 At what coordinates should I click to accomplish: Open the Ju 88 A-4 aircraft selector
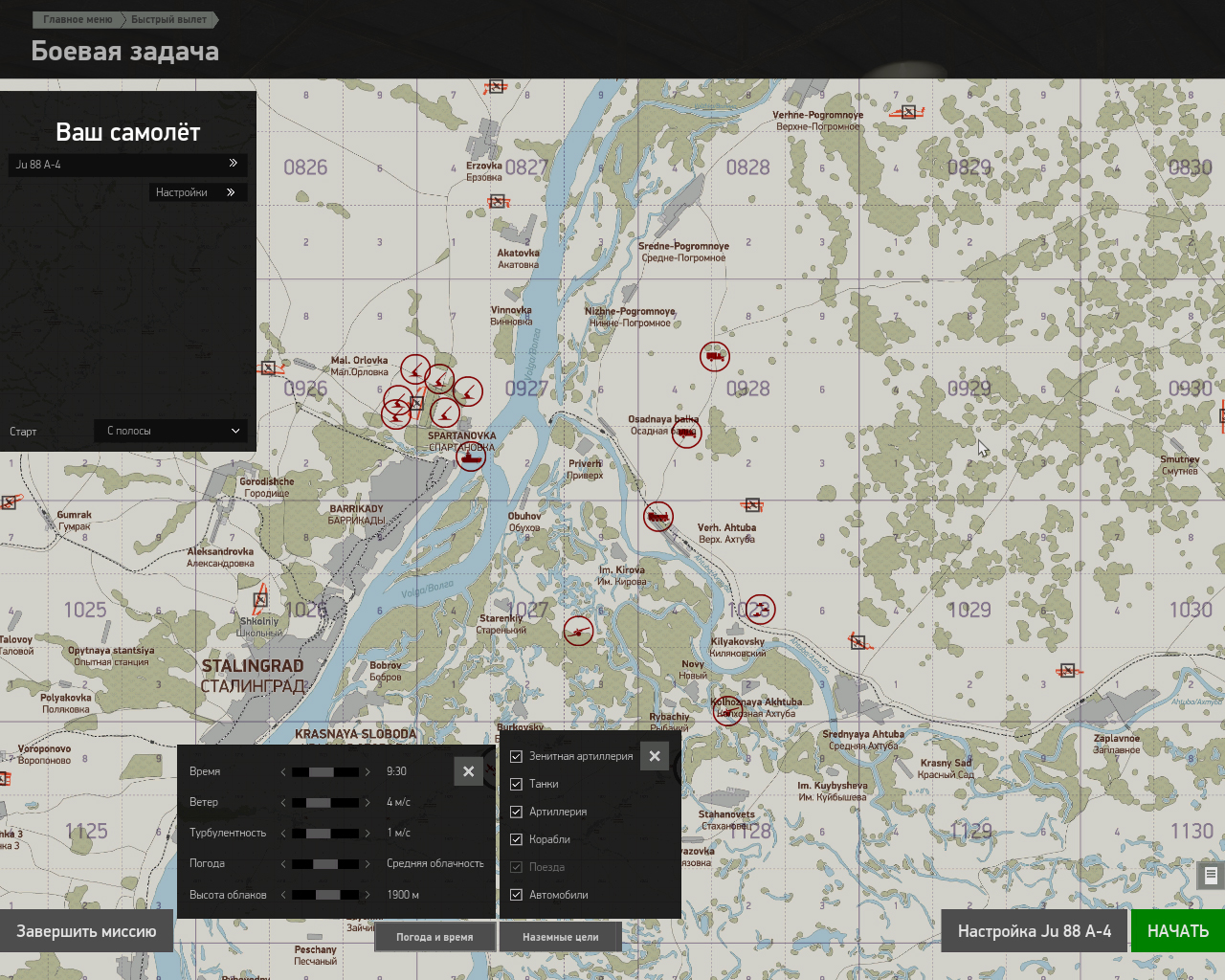[x=127, y=165]
